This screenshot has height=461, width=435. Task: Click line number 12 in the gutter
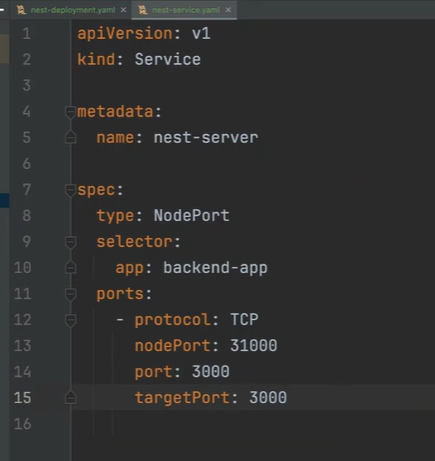[23, 320]
